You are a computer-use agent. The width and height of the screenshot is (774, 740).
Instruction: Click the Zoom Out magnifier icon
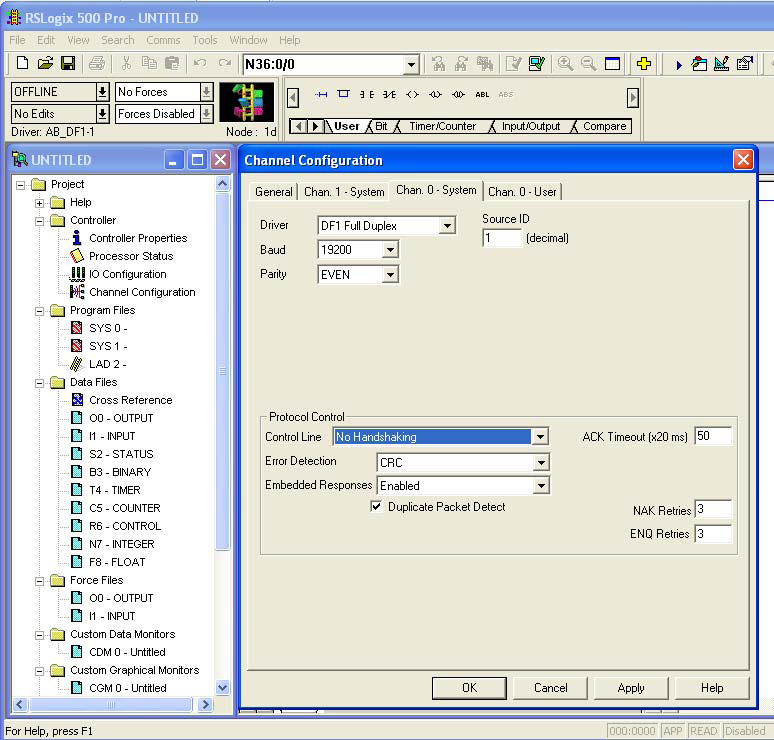[588, 63]
